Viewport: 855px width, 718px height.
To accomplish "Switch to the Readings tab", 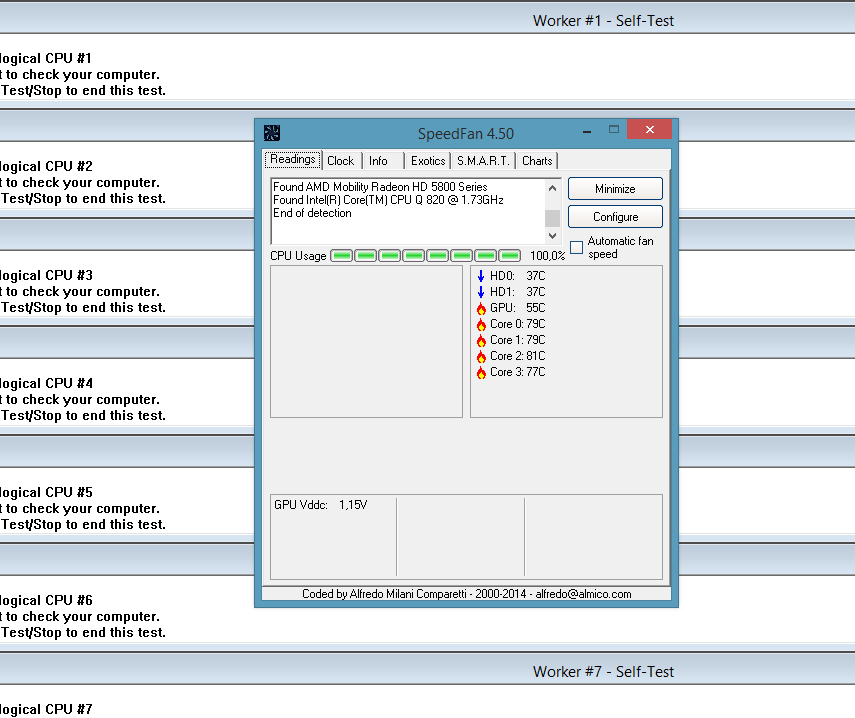I will tap(293, 159).
